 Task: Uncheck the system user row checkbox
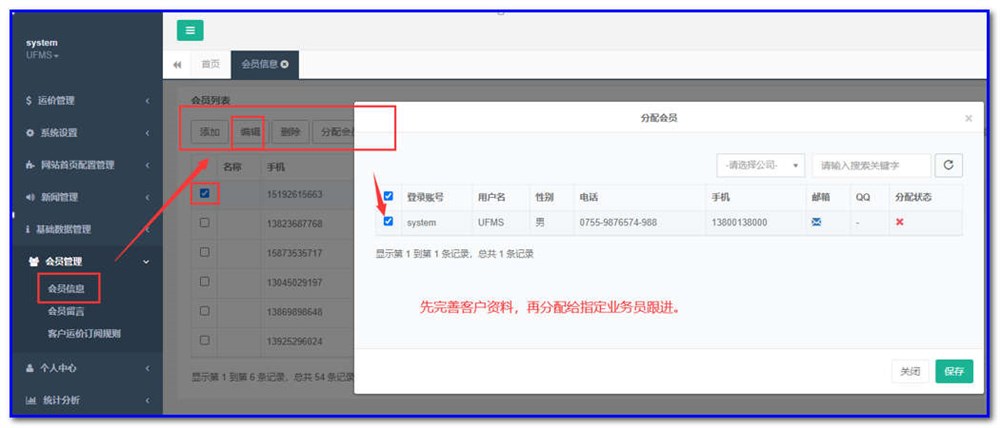(x=388, y=221)
